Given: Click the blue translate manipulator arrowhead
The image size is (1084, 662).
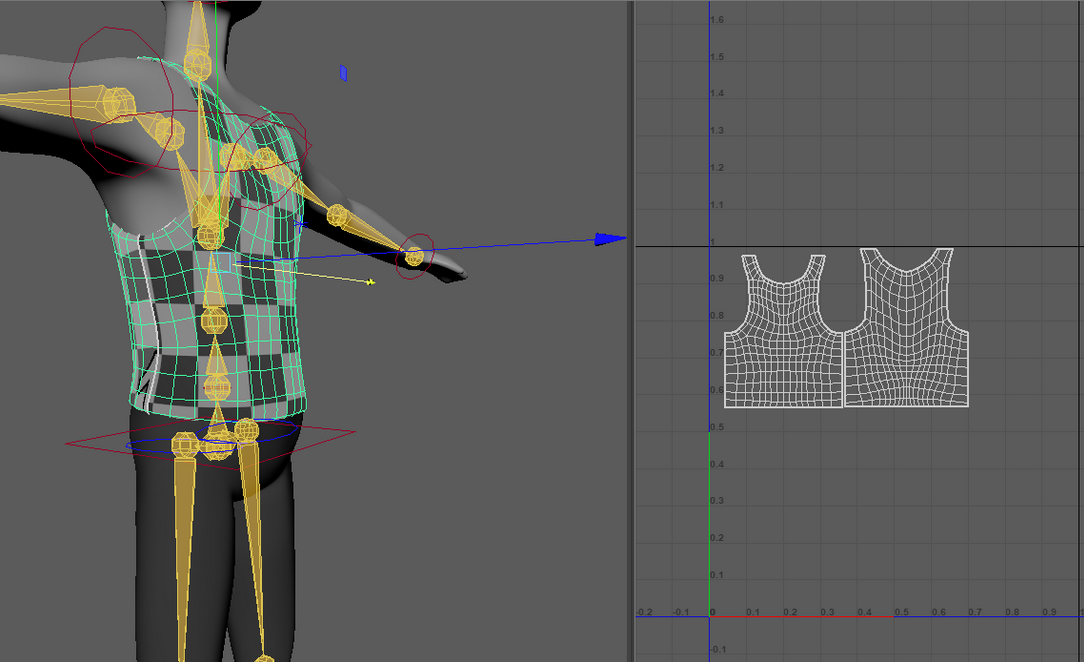Looking at the screenshot, I should click(610, 238).
